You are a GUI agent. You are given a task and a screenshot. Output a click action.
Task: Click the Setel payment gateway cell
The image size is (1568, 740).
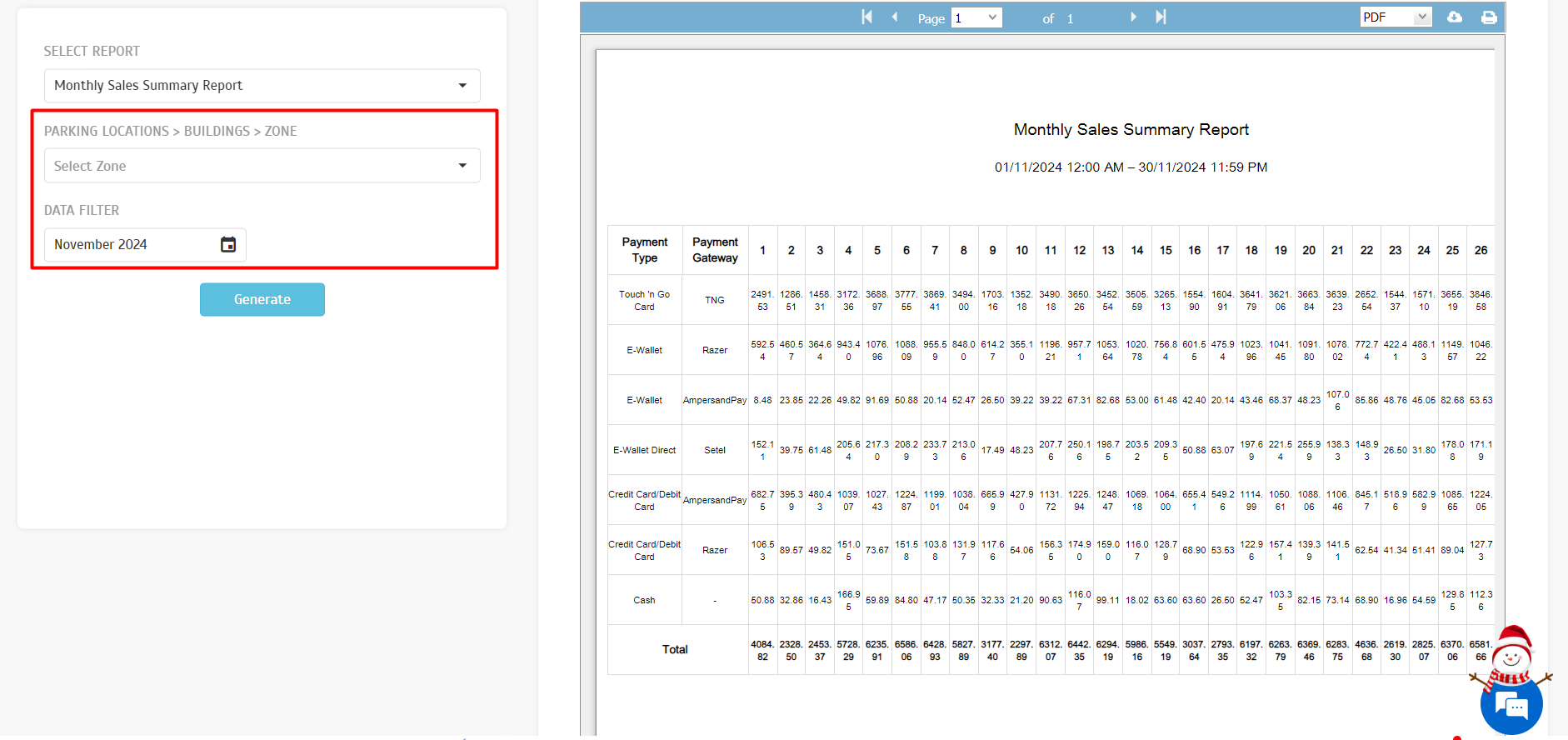click(715, 450)
